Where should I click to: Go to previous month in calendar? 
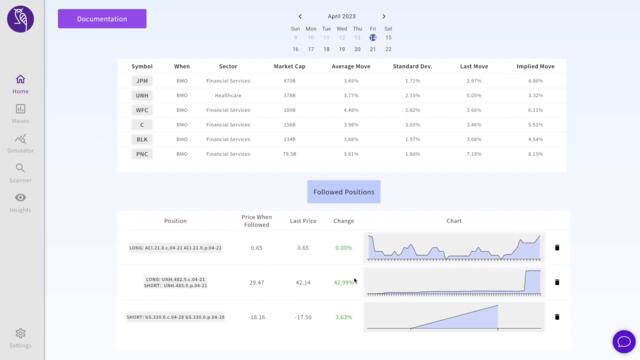coord(300,16)
